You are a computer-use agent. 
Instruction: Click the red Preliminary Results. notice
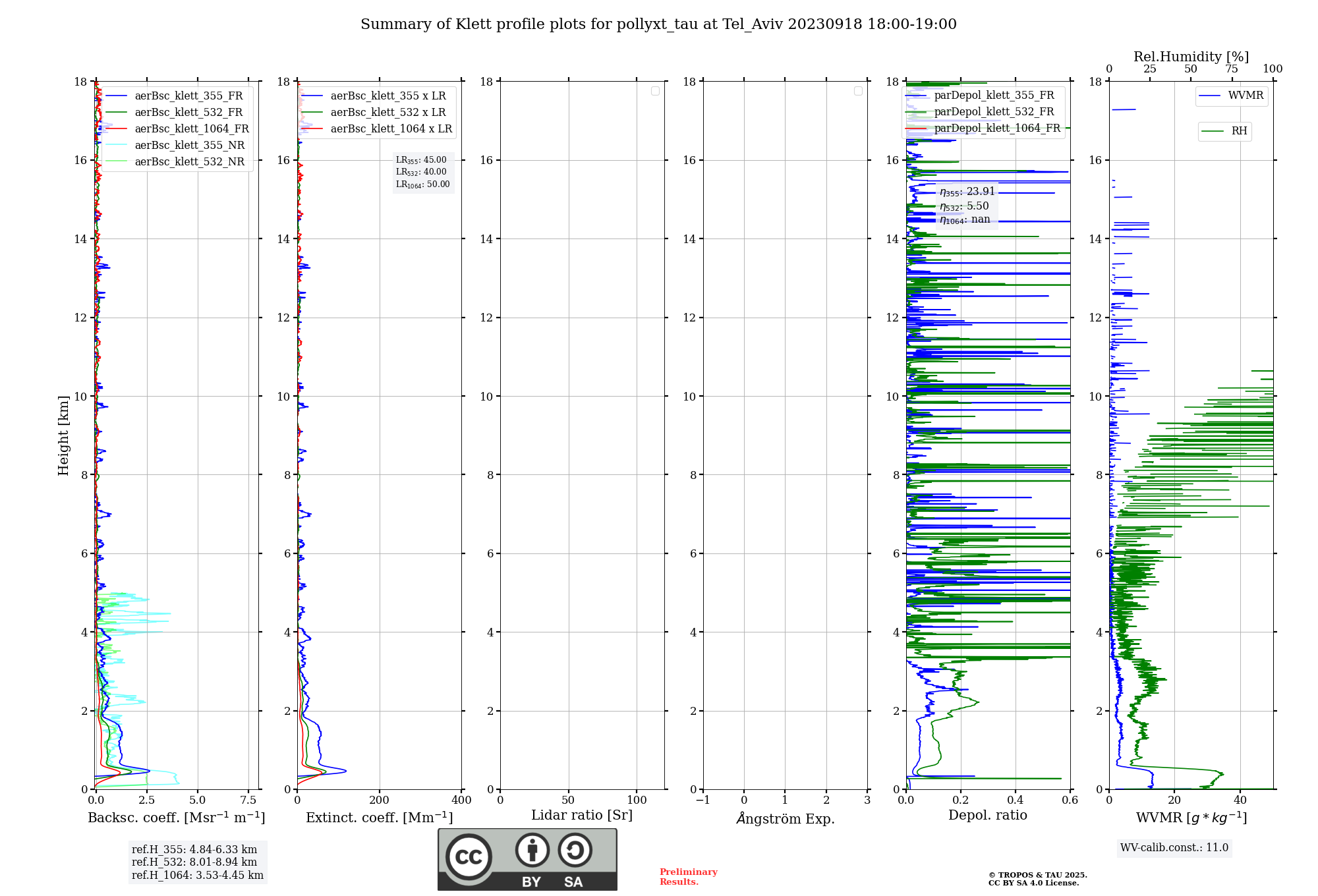689,877
